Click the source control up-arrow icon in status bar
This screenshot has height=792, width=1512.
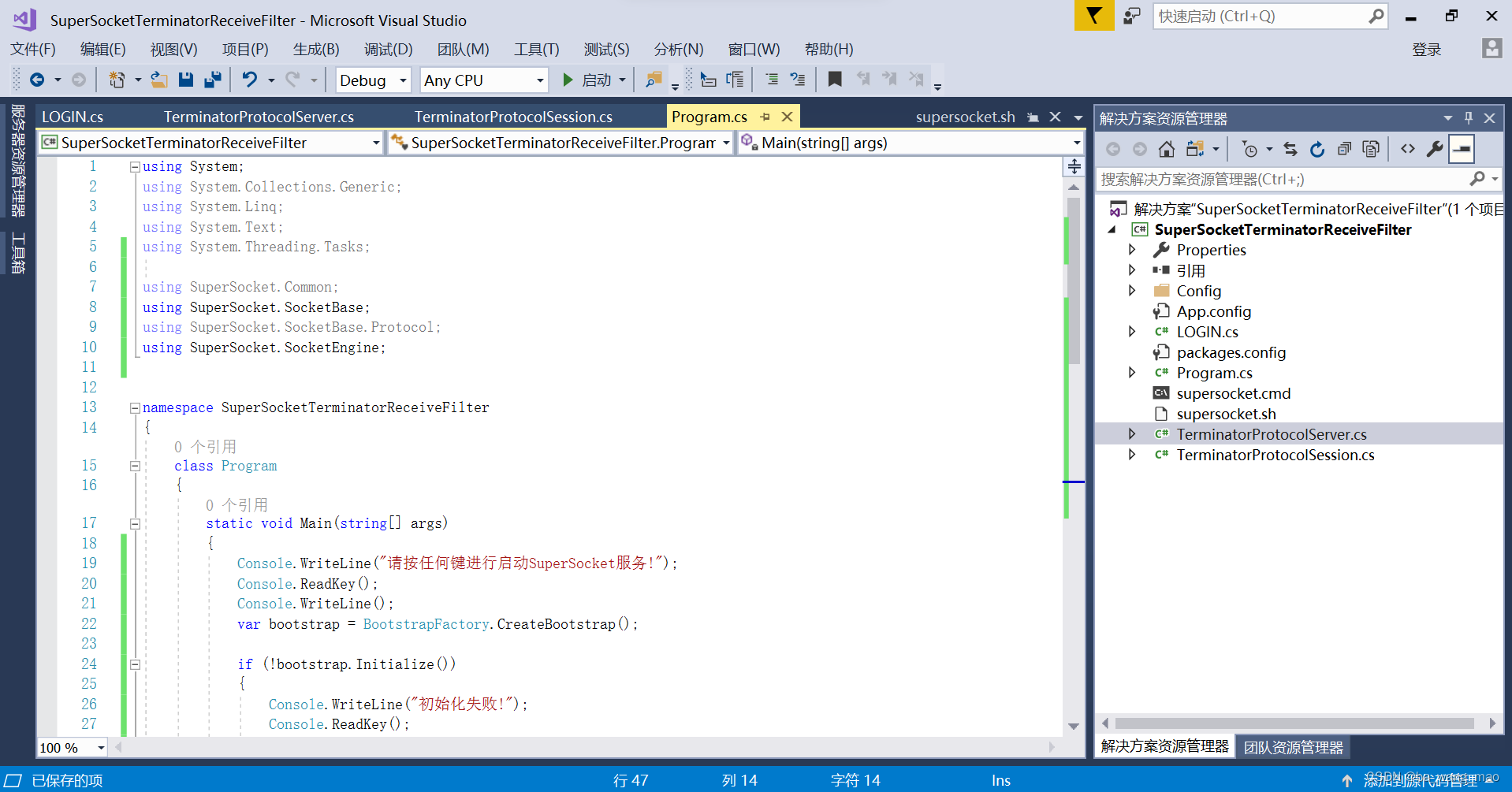pyautogui.click(x=1346, y=780)
